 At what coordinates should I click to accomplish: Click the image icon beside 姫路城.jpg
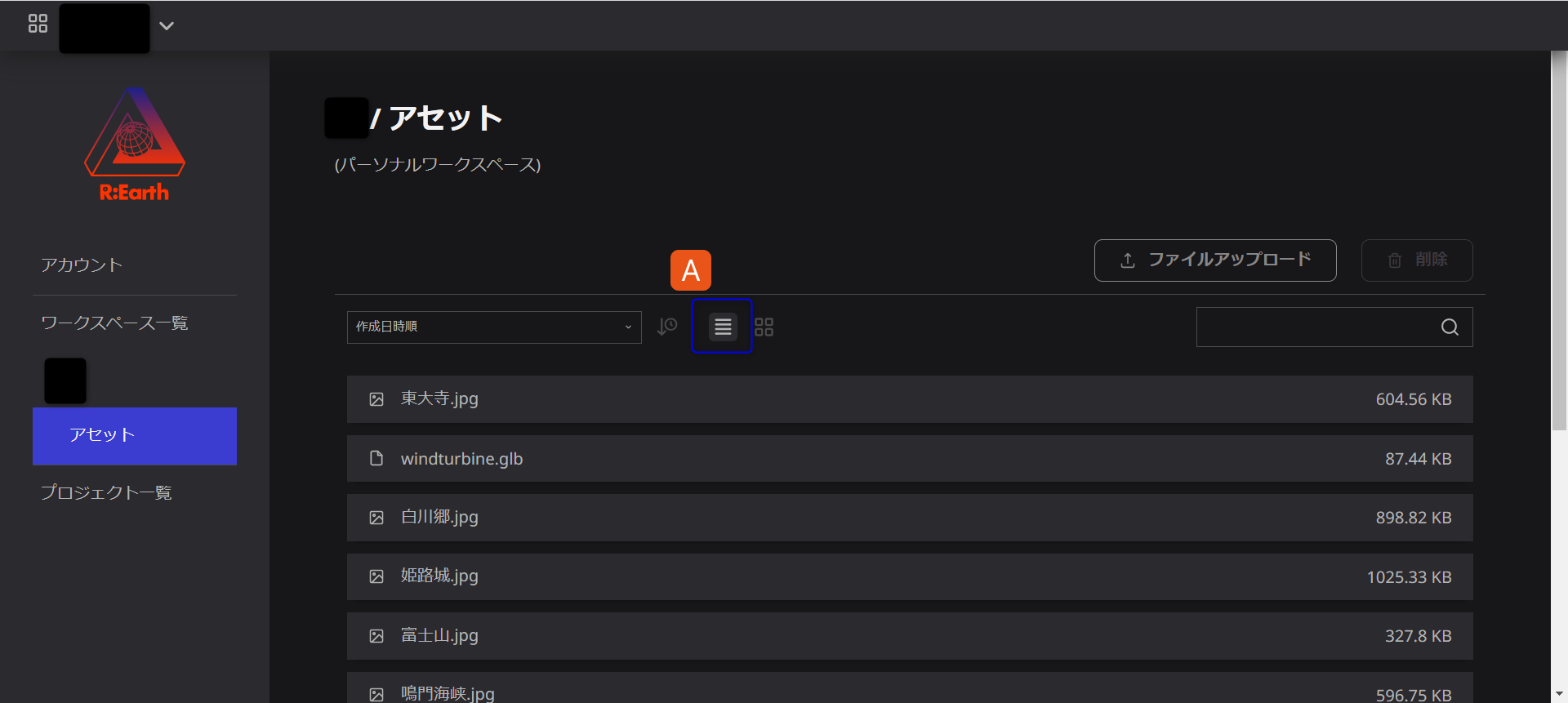point(376,576)
